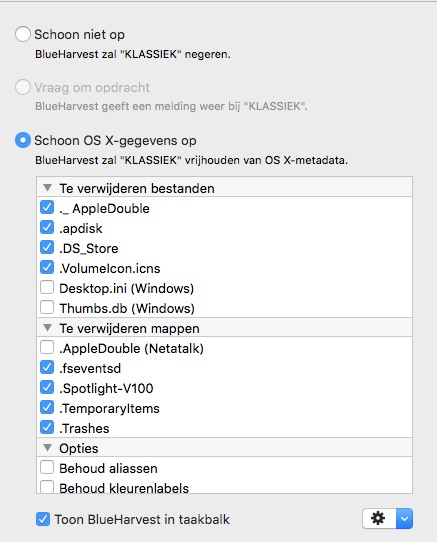Uncheck the ._ AppleDouble checkbox

(47, 207)
